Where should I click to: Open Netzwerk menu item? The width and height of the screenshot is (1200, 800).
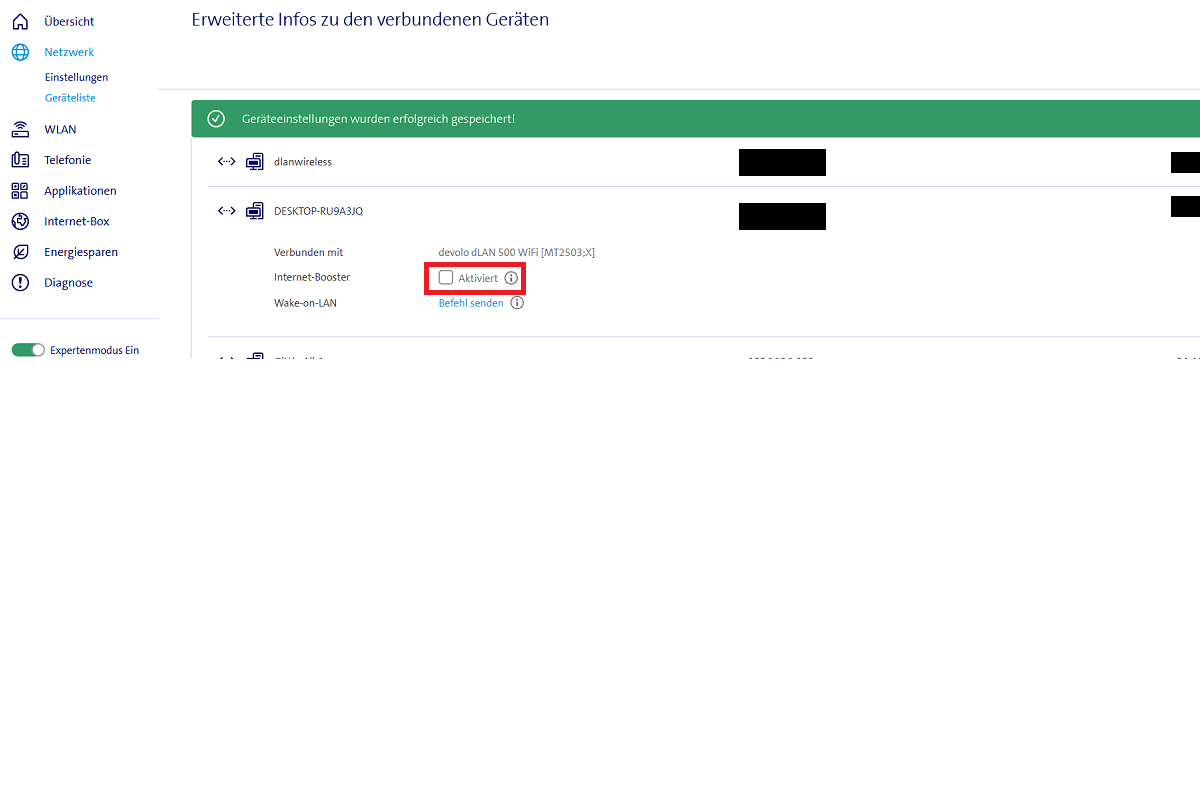[x=69, y=52]
